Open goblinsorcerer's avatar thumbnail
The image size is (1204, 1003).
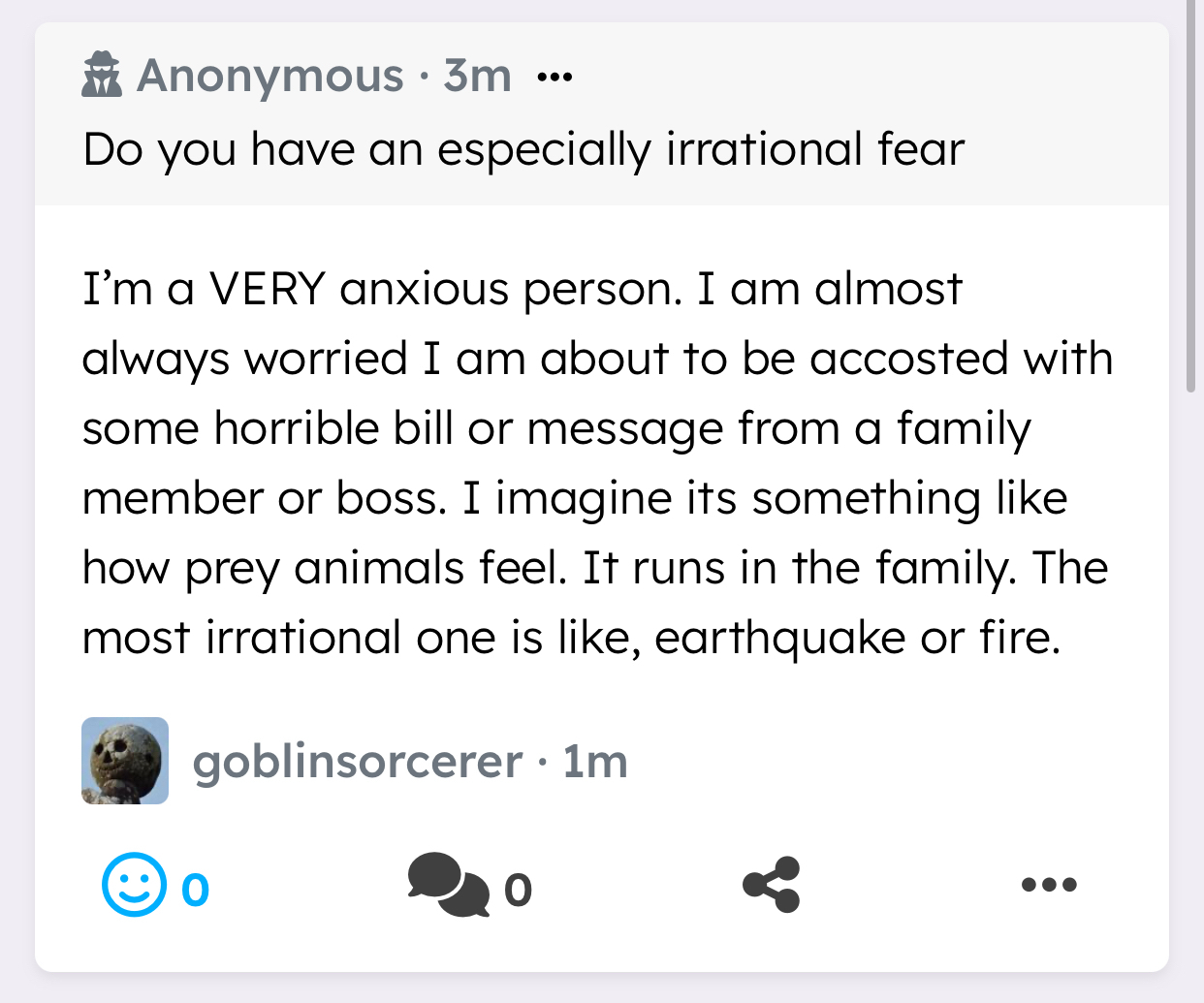(x=125, y=761)
